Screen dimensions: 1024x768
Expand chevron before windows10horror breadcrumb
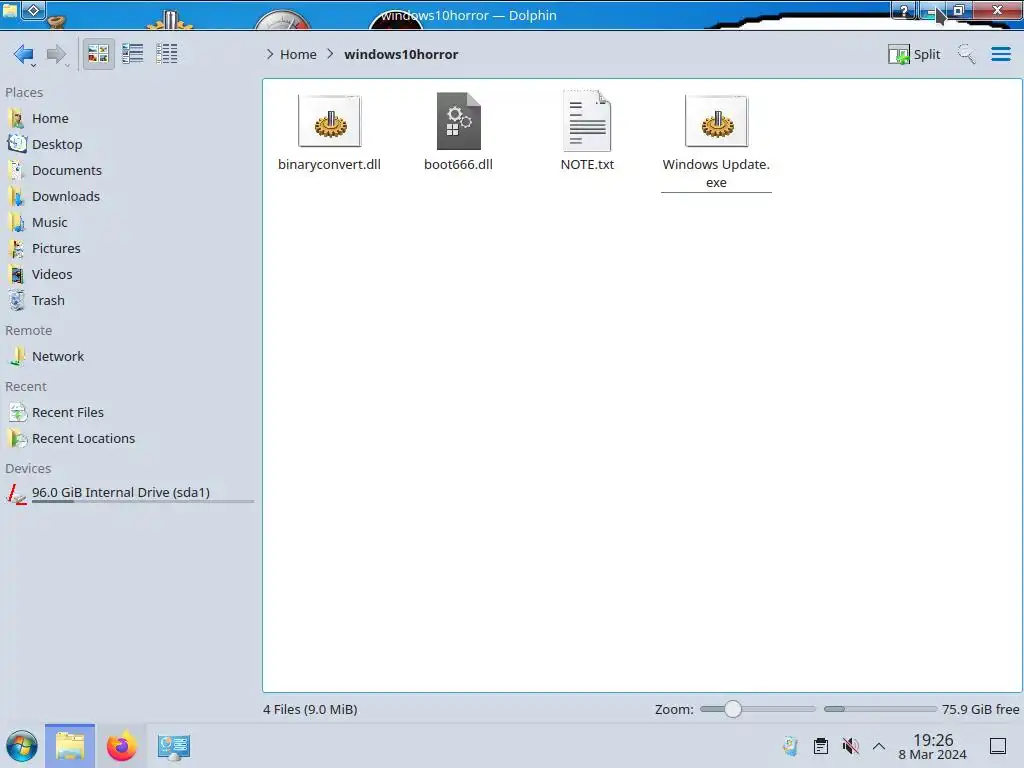[x=330, y=54]
